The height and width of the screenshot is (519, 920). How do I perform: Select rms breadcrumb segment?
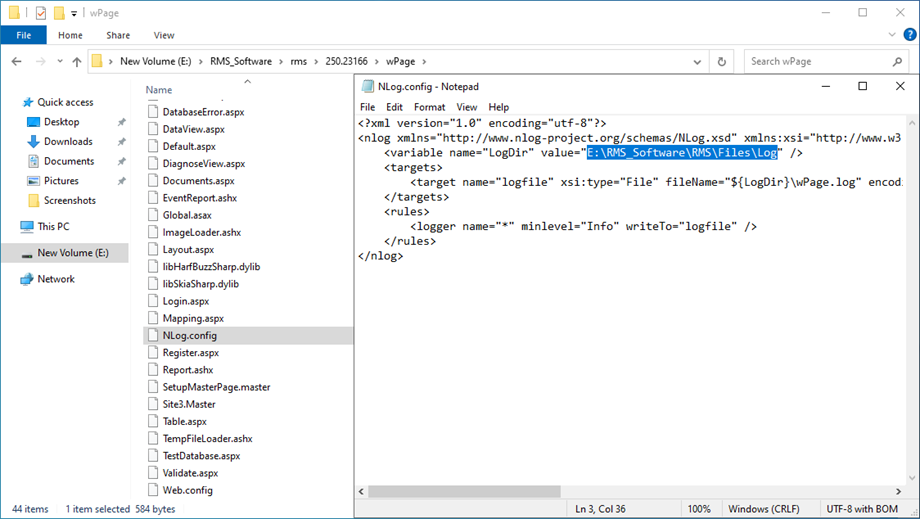(299, 61)
